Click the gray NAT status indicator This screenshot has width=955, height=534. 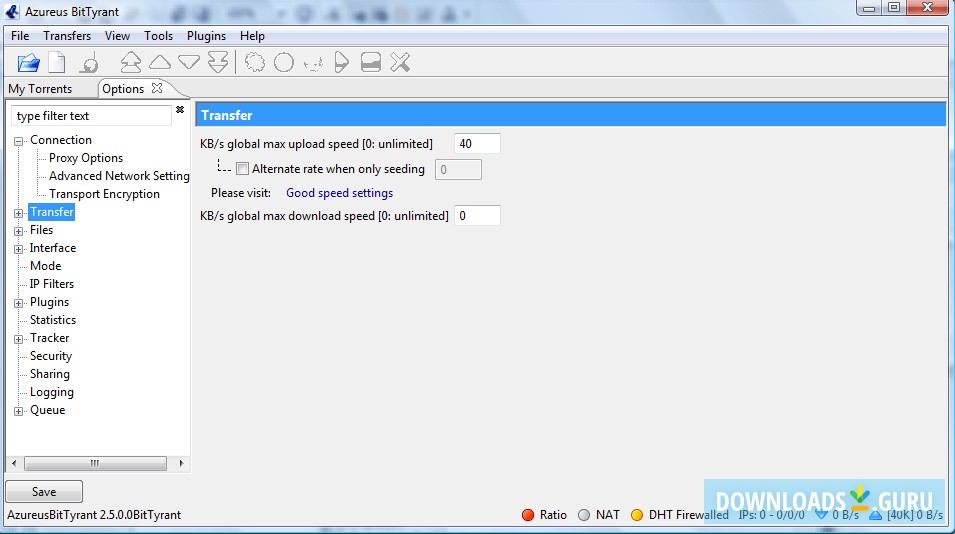[x=584, y=515]
